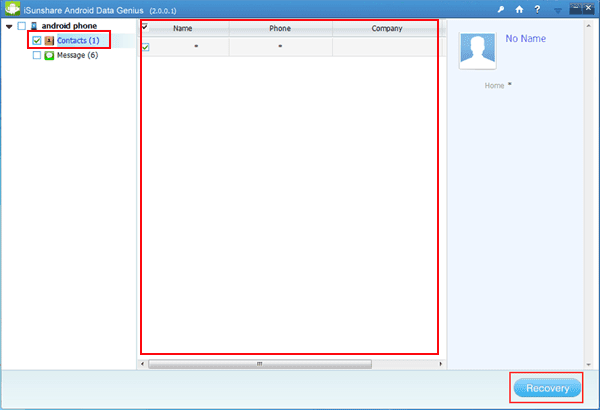Open the title bar dropdown arrow menu
This screenshot has height=410, width=600.
(558, 11)
